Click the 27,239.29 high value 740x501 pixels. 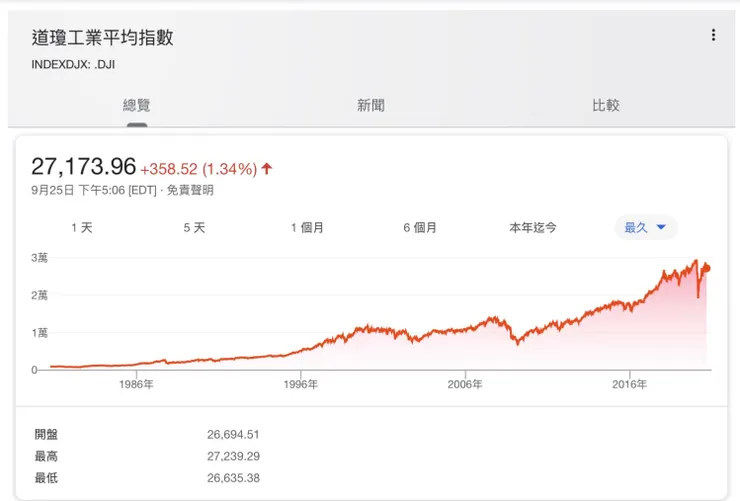pos(233,456)
